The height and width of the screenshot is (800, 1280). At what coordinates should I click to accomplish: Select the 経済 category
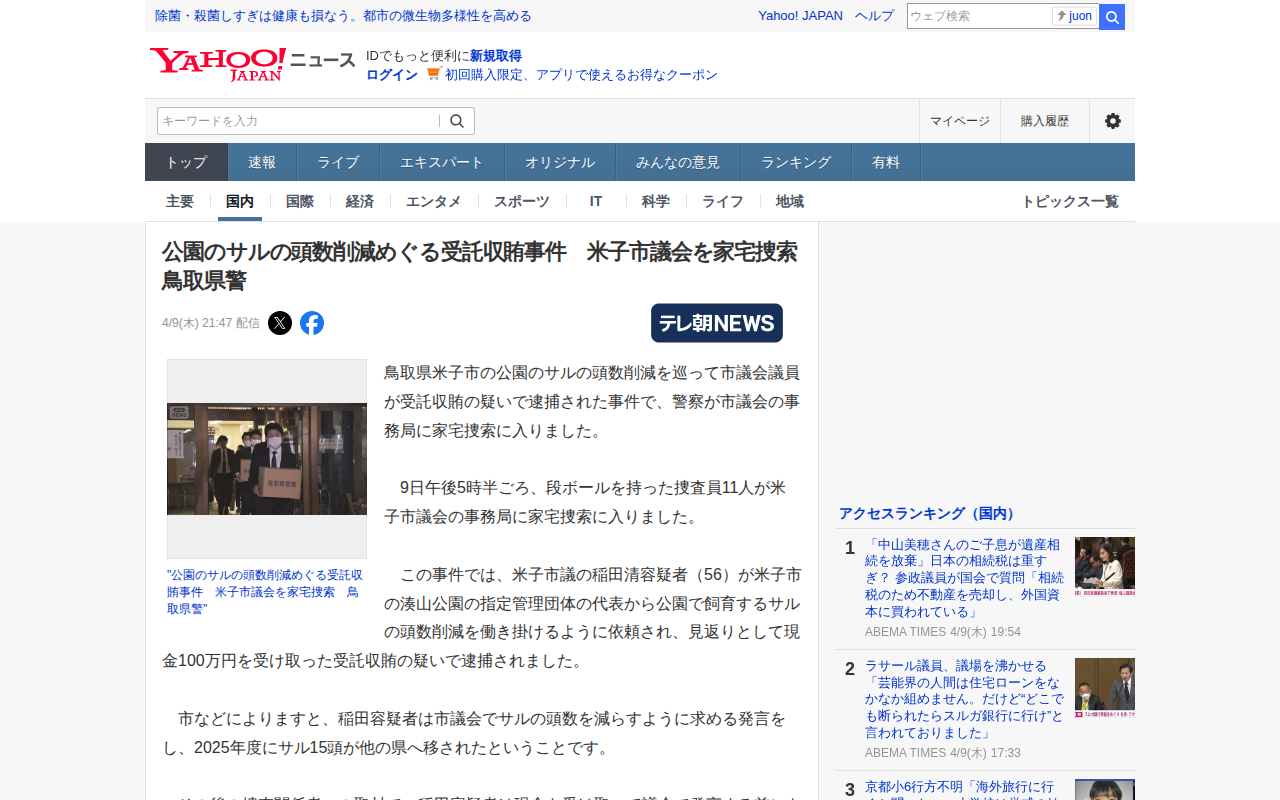click(360, 201)
